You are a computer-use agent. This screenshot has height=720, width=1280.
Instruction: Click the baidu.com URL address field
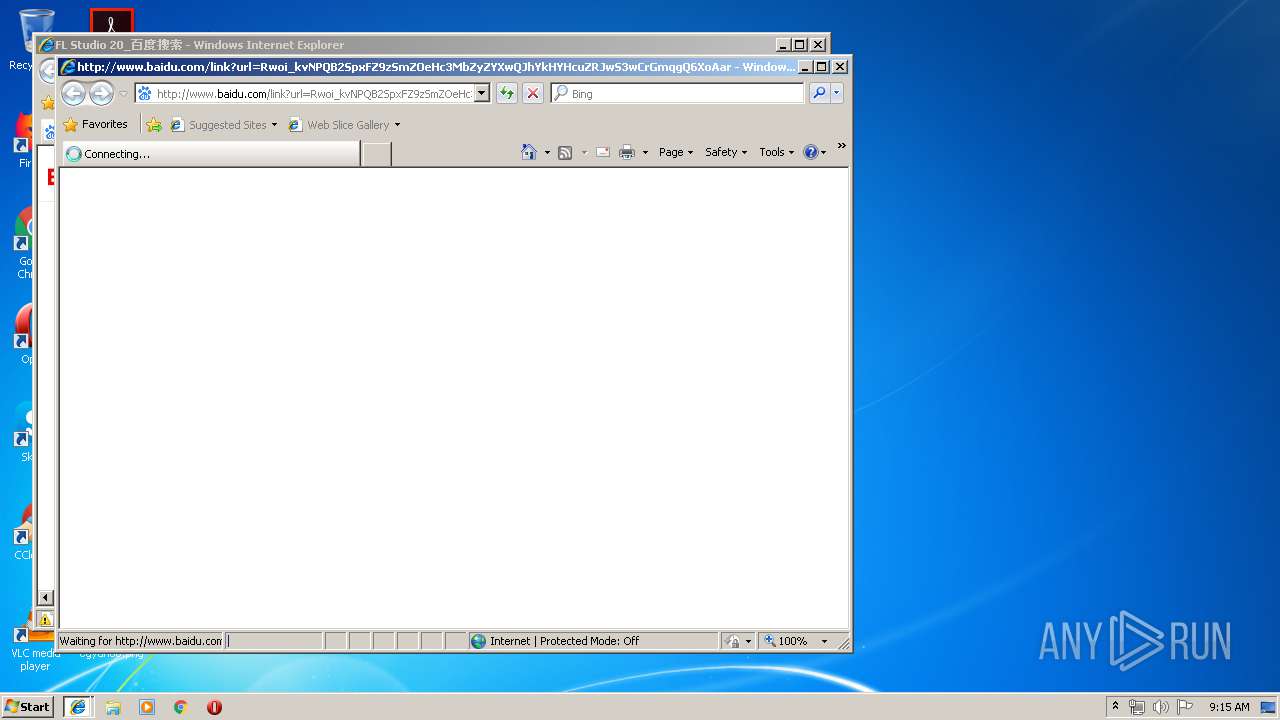point(313,94)
